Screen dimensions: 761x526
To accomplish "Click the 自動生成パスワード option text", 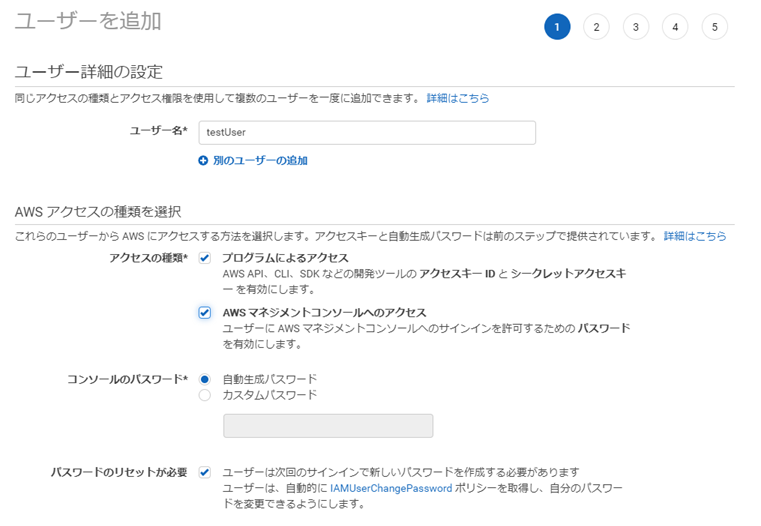I will 270,379.
